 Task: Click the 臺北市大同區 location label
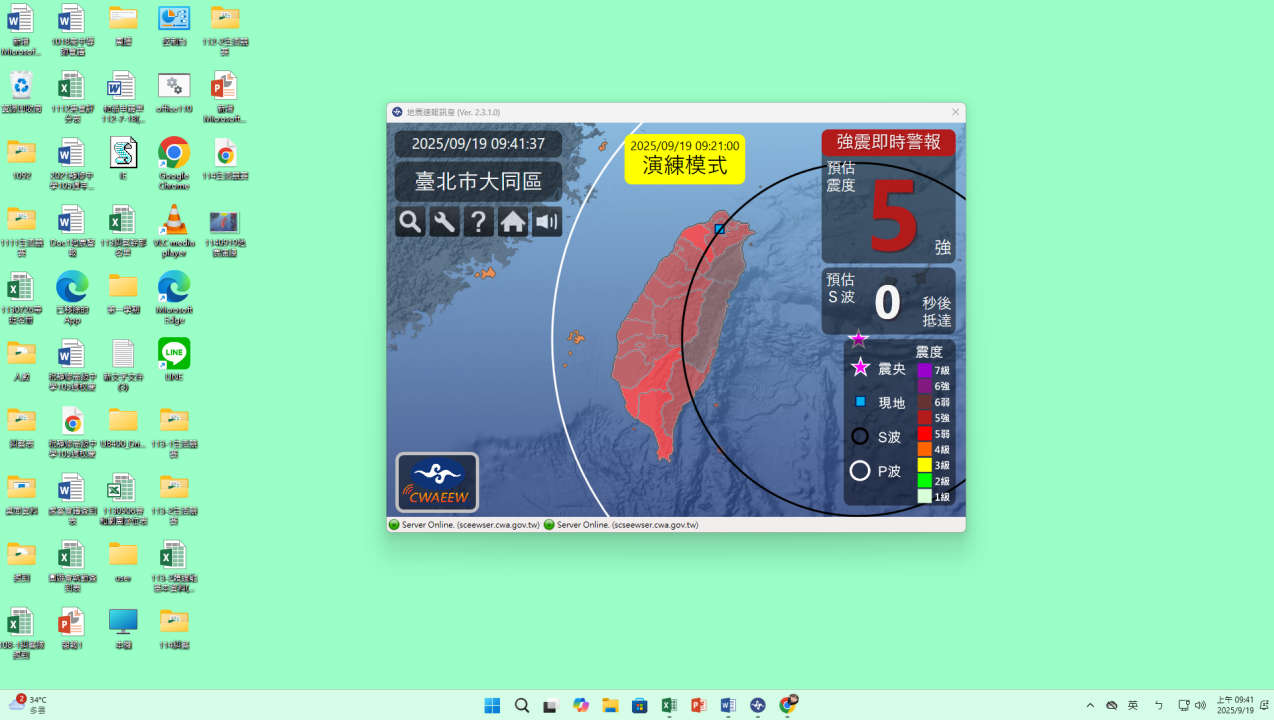[478, 182]
